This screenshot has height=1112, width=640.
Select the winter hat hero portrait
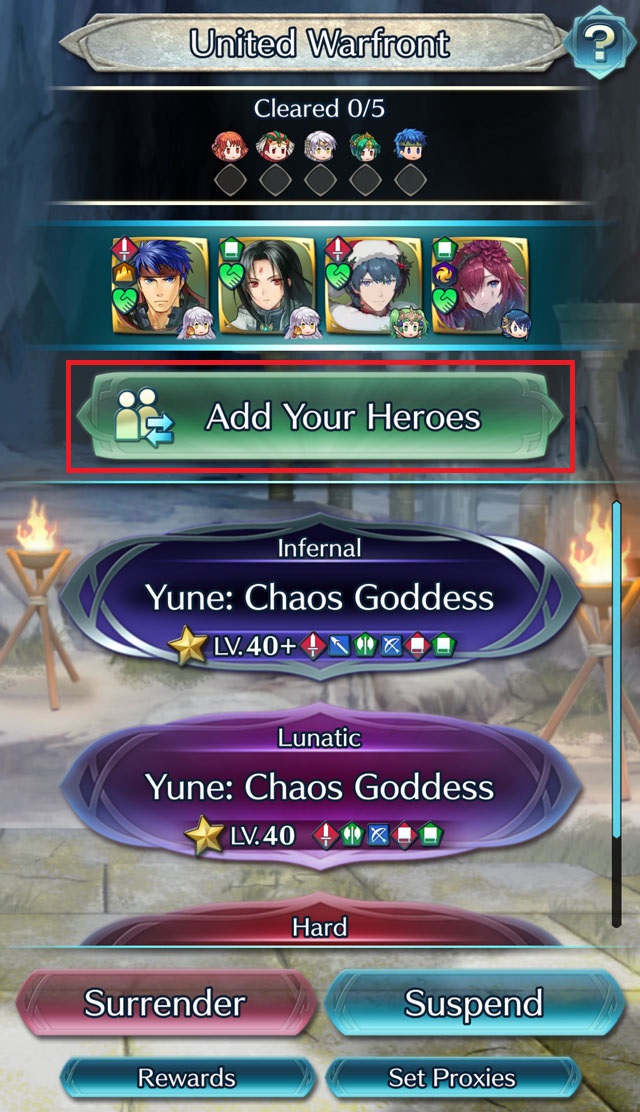coord(374,287)
